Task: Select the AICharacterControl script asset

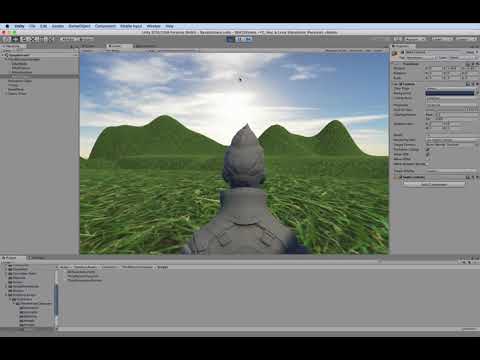Action: (81, 272)
